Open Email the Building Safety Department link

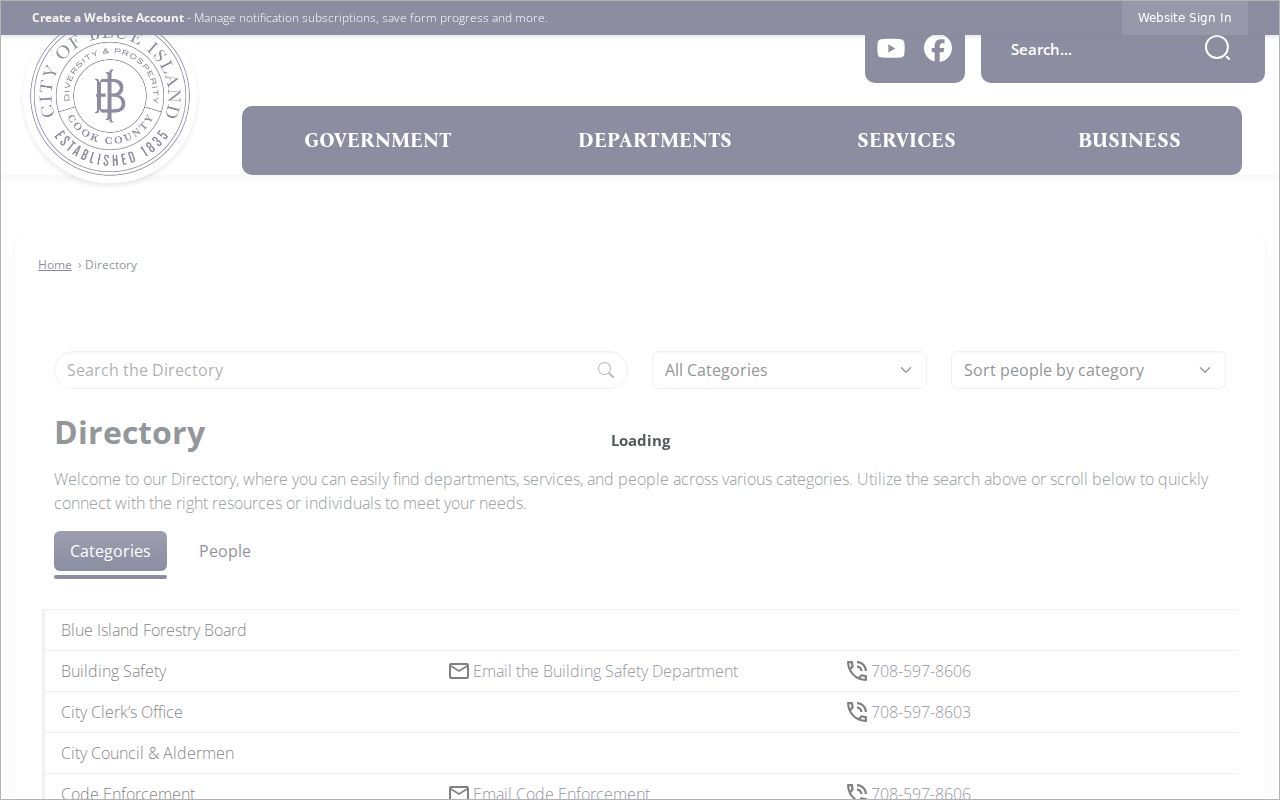click(605, 671)
